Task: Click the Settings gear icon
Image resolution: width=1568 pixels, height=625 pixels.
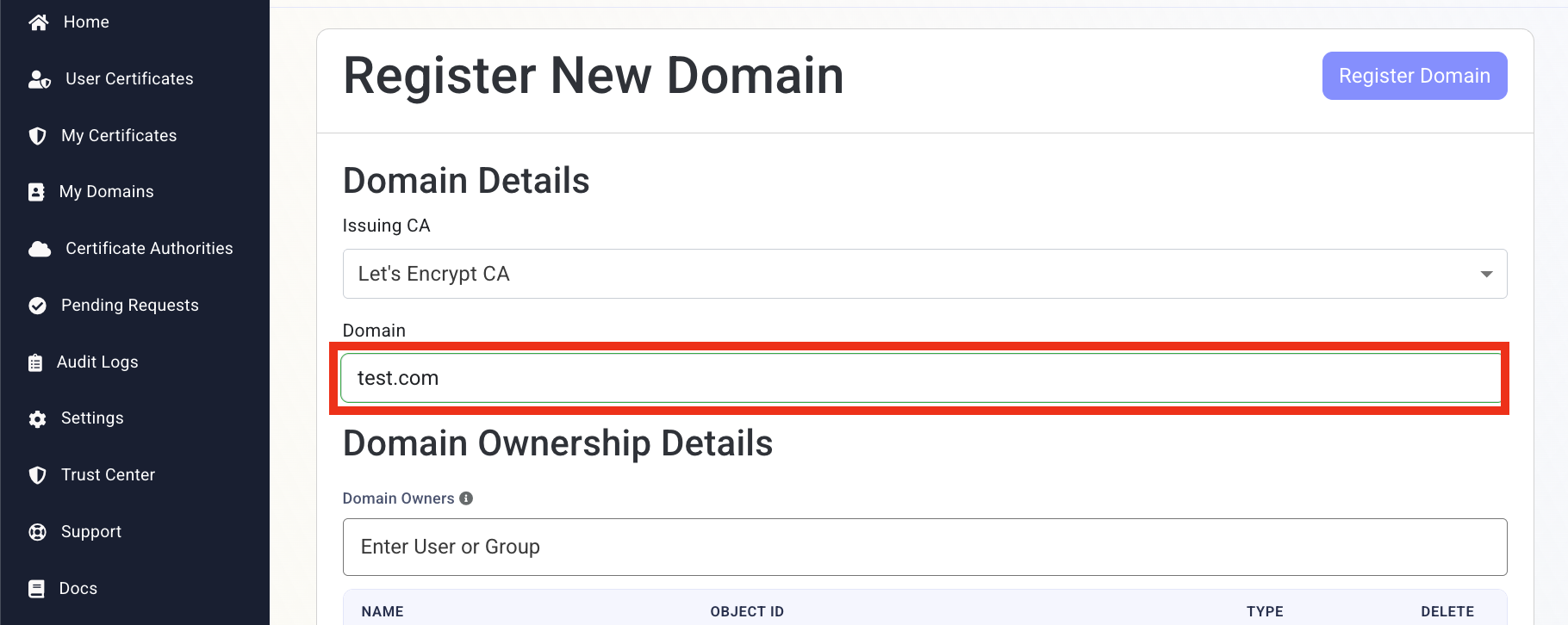Action: tap(37, 419)
